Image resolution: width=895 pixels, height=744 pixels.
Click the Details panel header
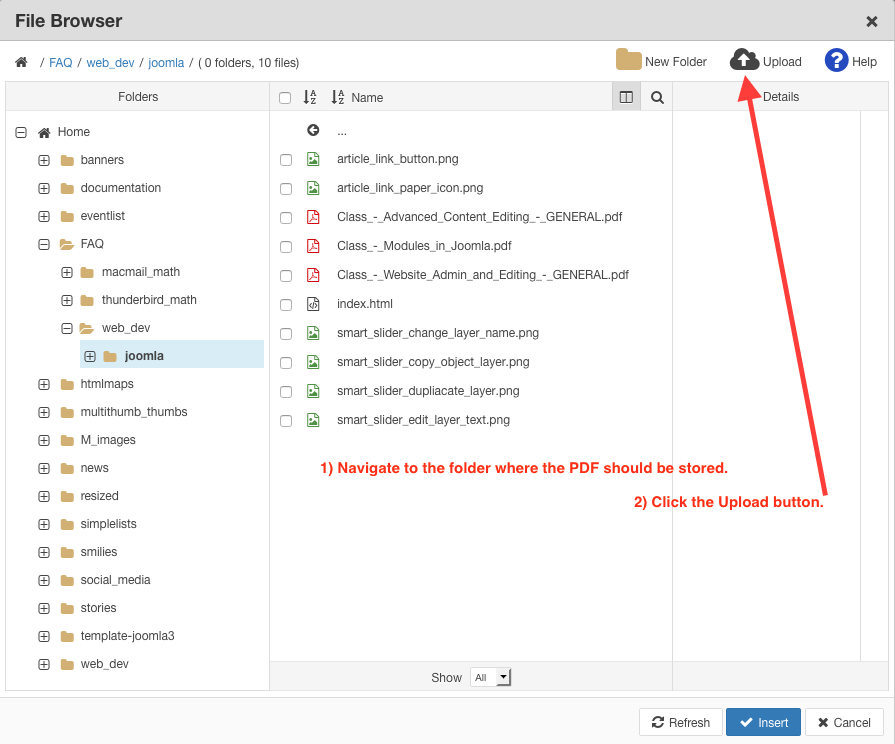point(781,96)
